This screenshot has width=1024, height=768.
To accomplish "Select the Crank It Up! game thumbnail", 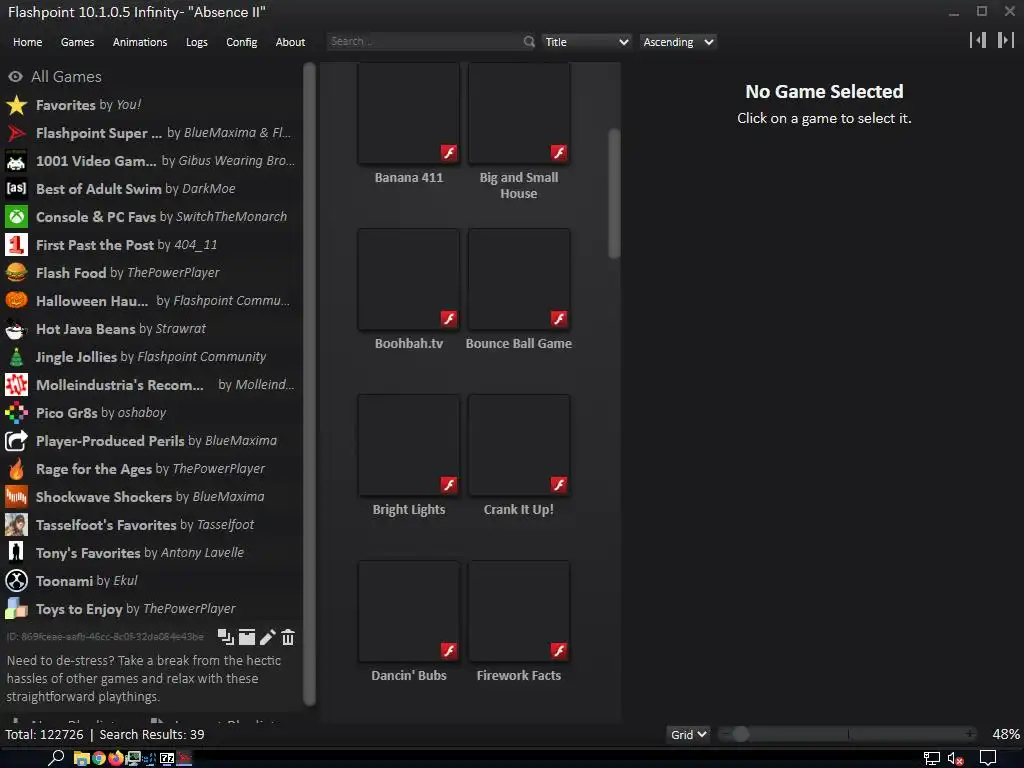I will tap(519, 445).
